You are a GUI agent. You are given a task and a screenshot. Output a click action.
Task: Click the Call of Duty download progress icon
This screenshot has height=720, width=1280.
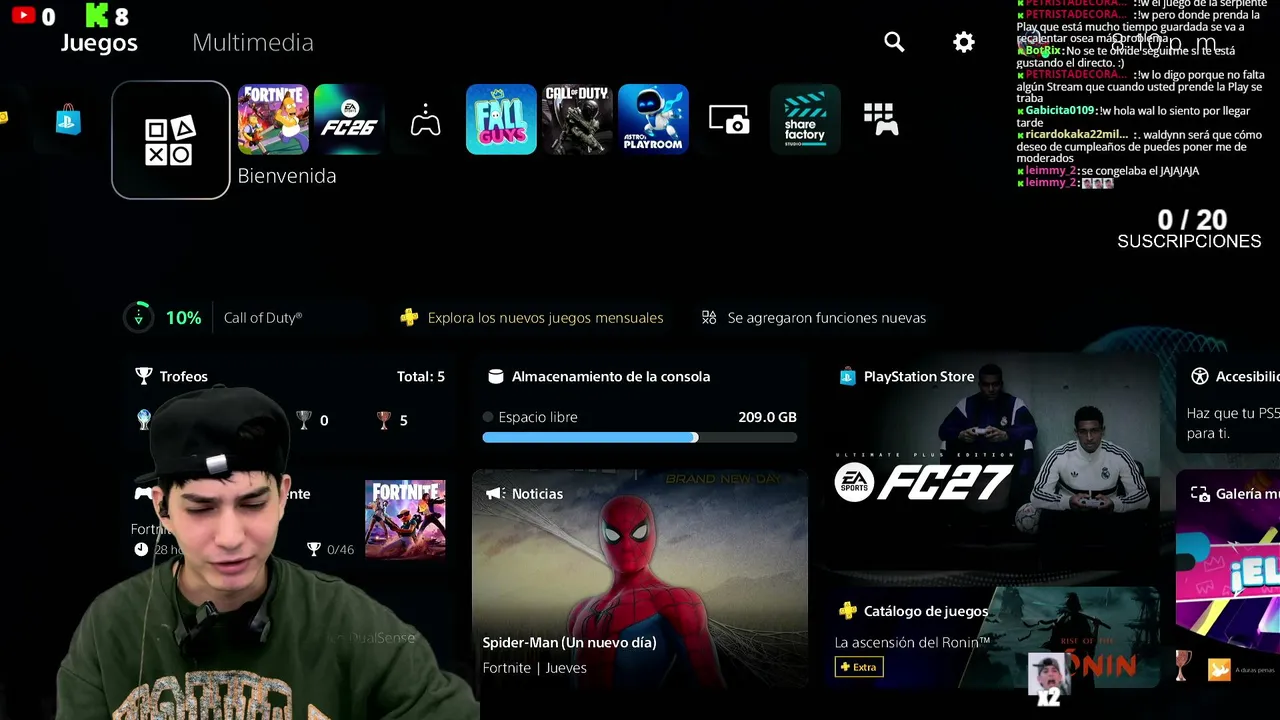(139, 317)
